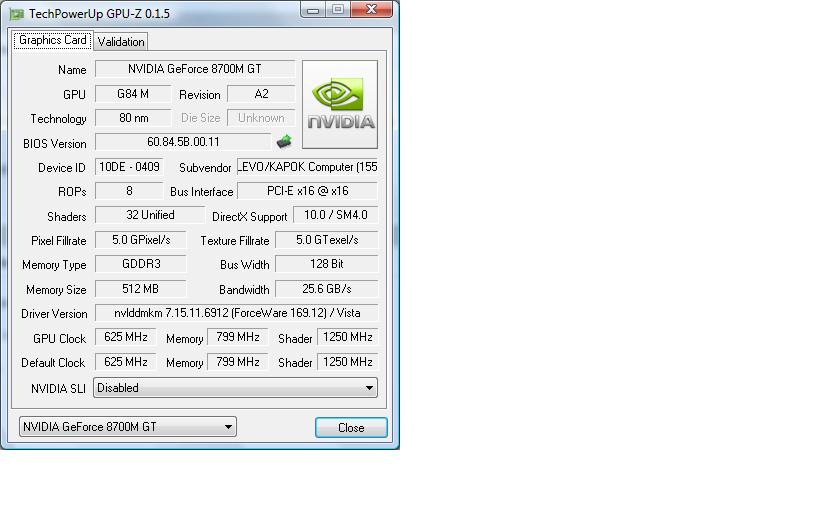
Task: Click the GPU Clock field 625 MHz
Action: 126,337
